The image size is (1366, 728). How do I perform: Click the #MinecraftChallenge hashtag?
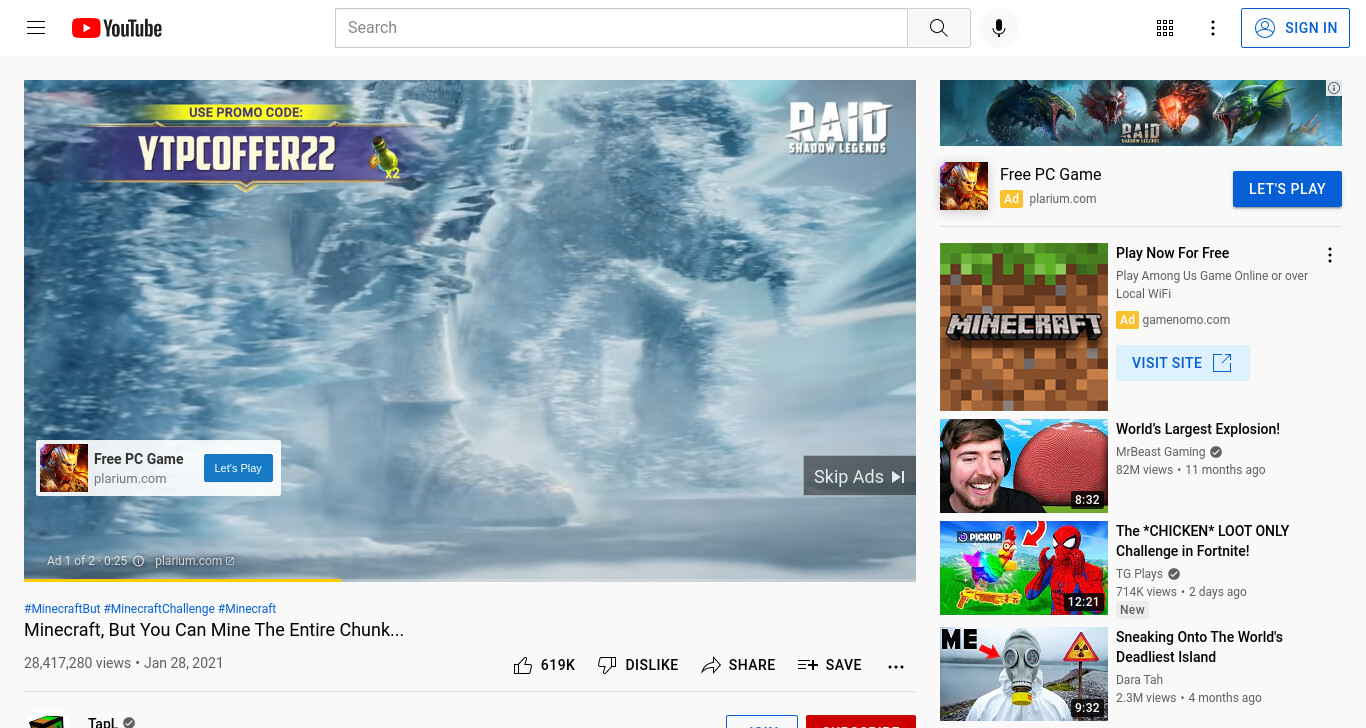[159, 609]
